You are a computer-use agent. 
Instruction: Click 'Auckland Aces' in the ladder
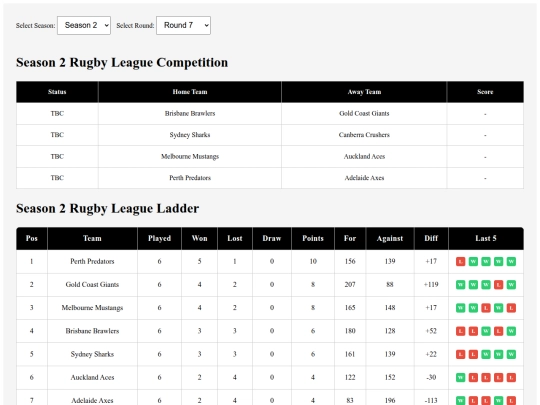click(92, 377)
